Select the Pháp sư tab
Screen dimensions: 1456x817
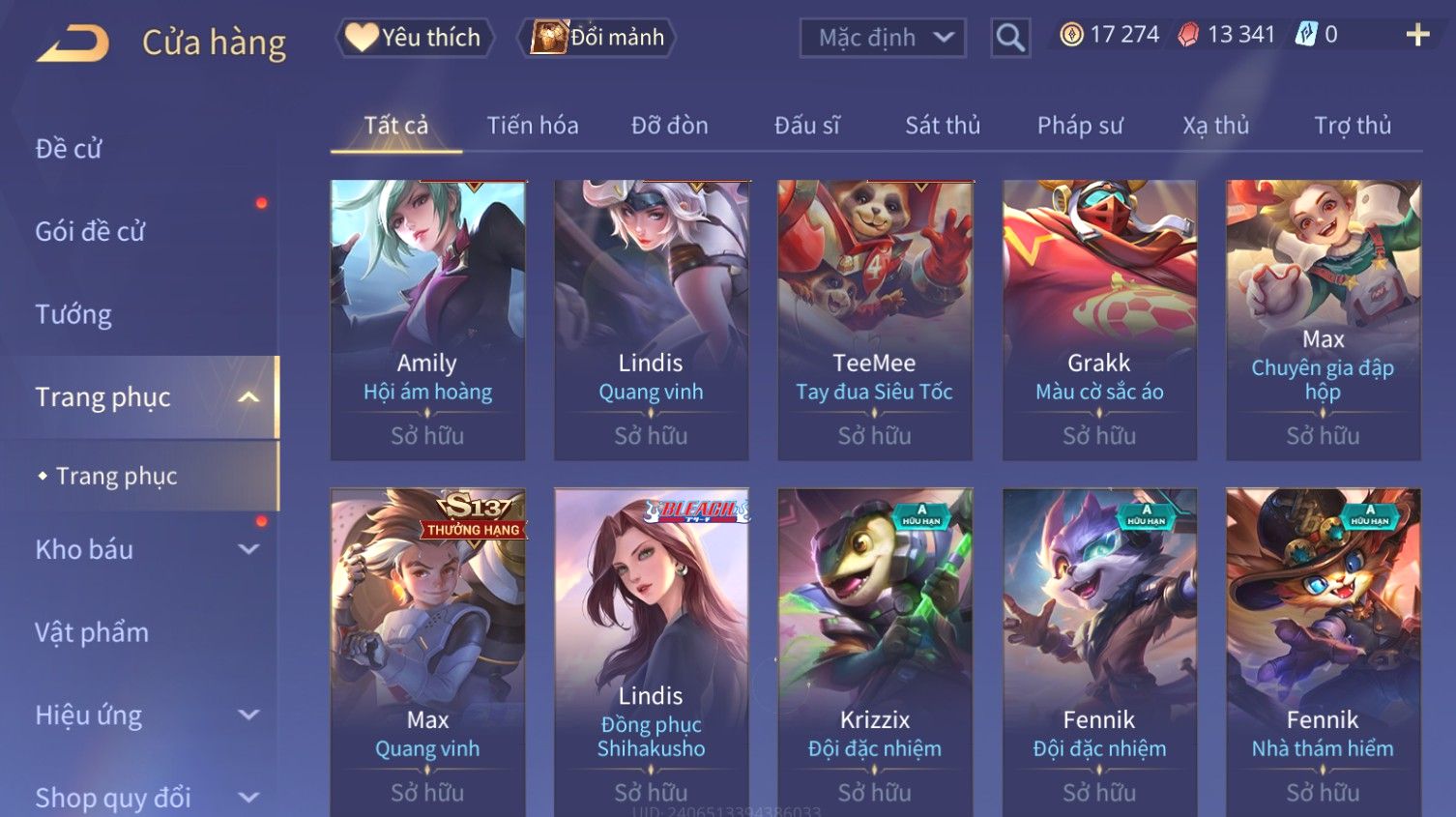point(1080,126)
